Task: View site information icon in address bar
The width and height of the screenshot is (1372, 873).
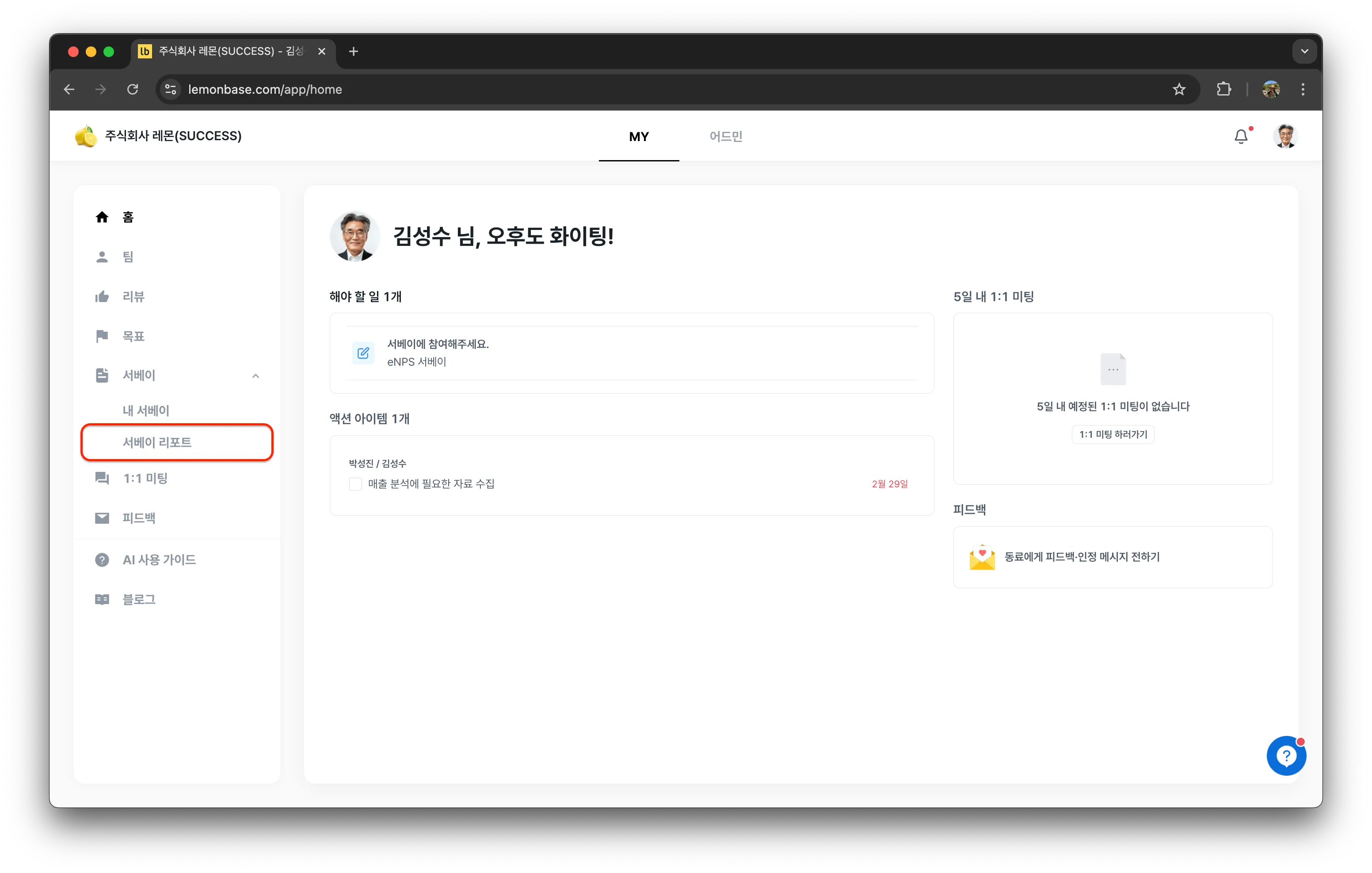Action: (x=170, y=89)
